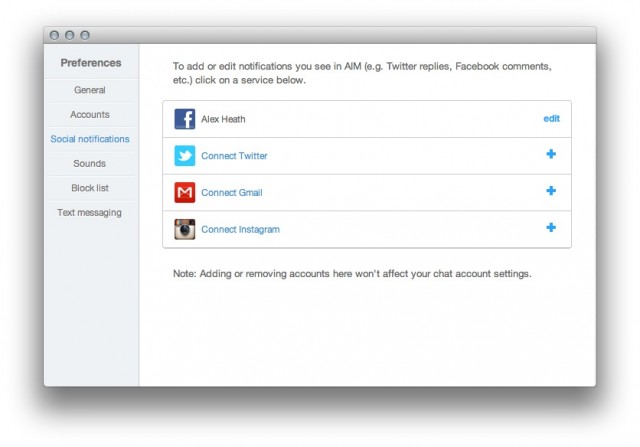640x447 pixels.
Task: Click the Instagram camera icon
Action: pos(184,229)
